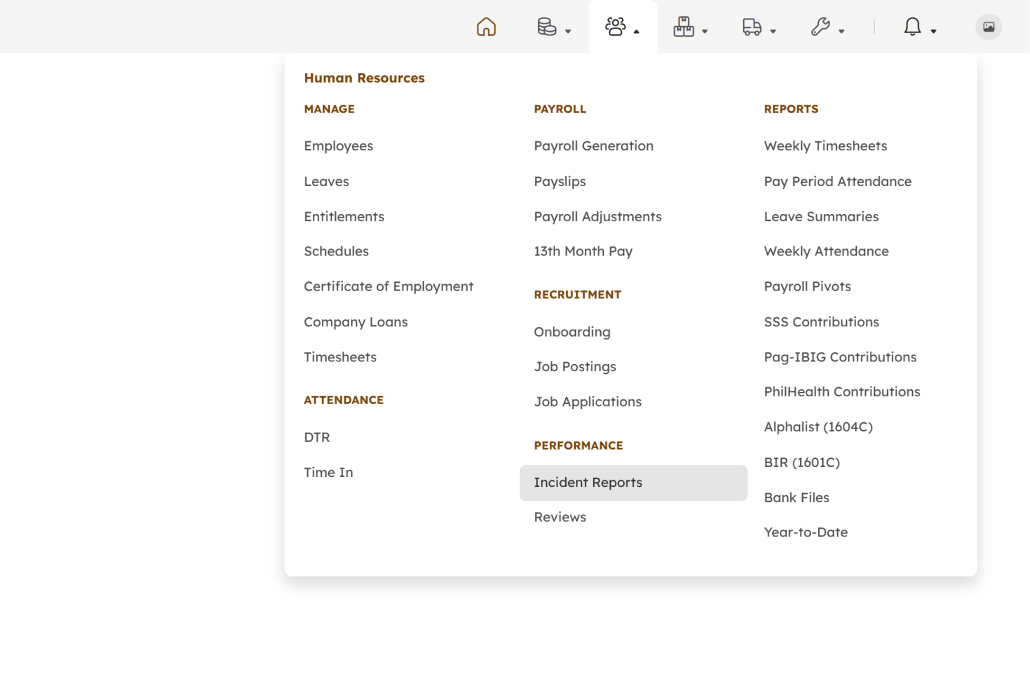Open PhilHealth Contributions report

click(x=842, y=392)
